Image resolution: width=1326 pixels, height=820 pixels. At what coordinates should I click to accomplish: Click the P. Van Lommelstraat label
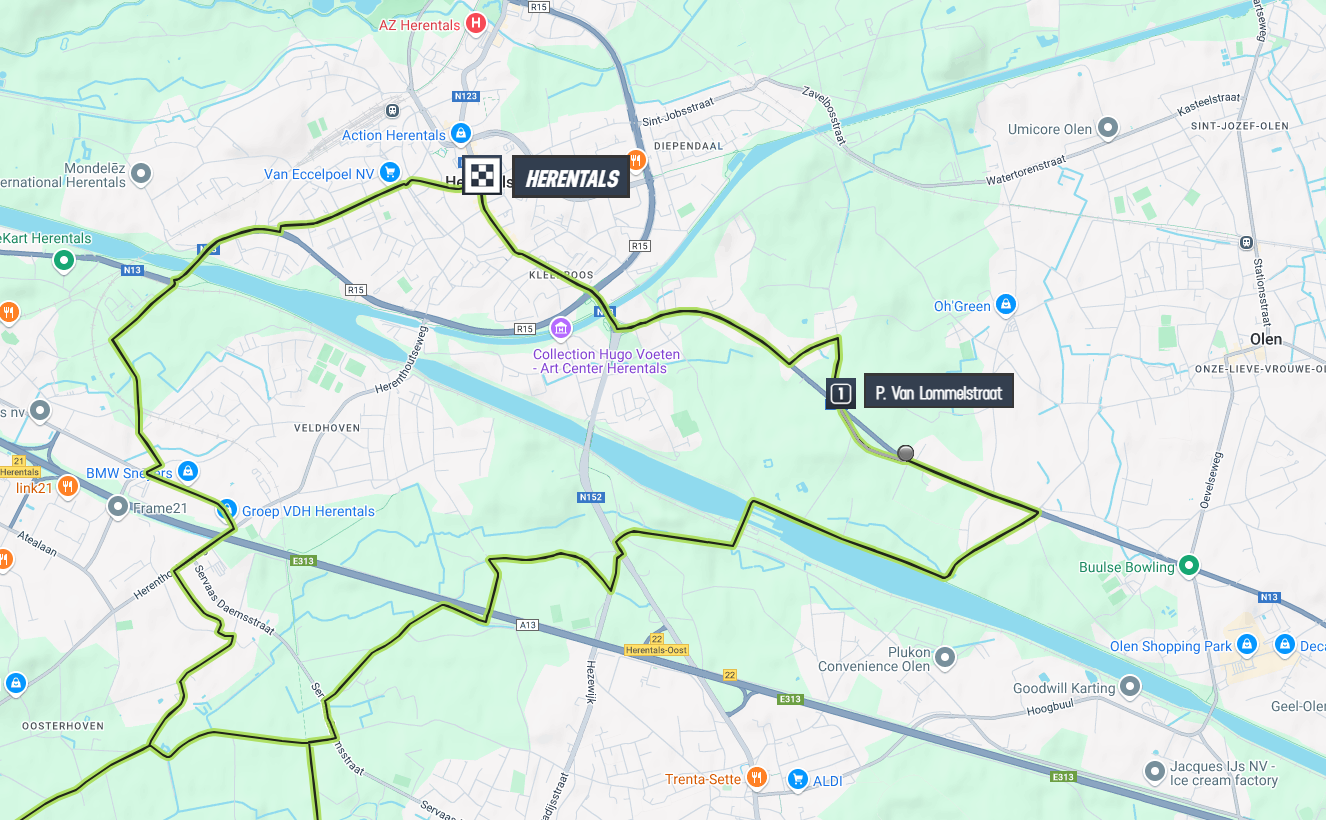tap(939, 392)
